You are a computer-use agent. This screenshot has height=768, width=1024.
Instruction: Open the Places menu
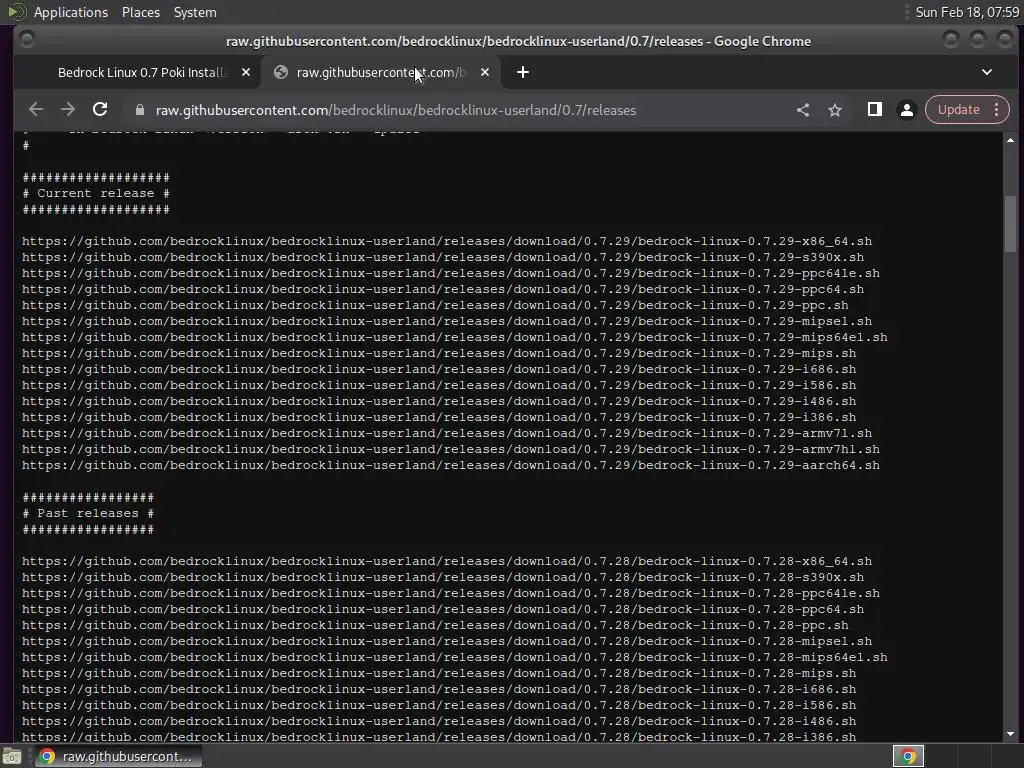[140, 12]
